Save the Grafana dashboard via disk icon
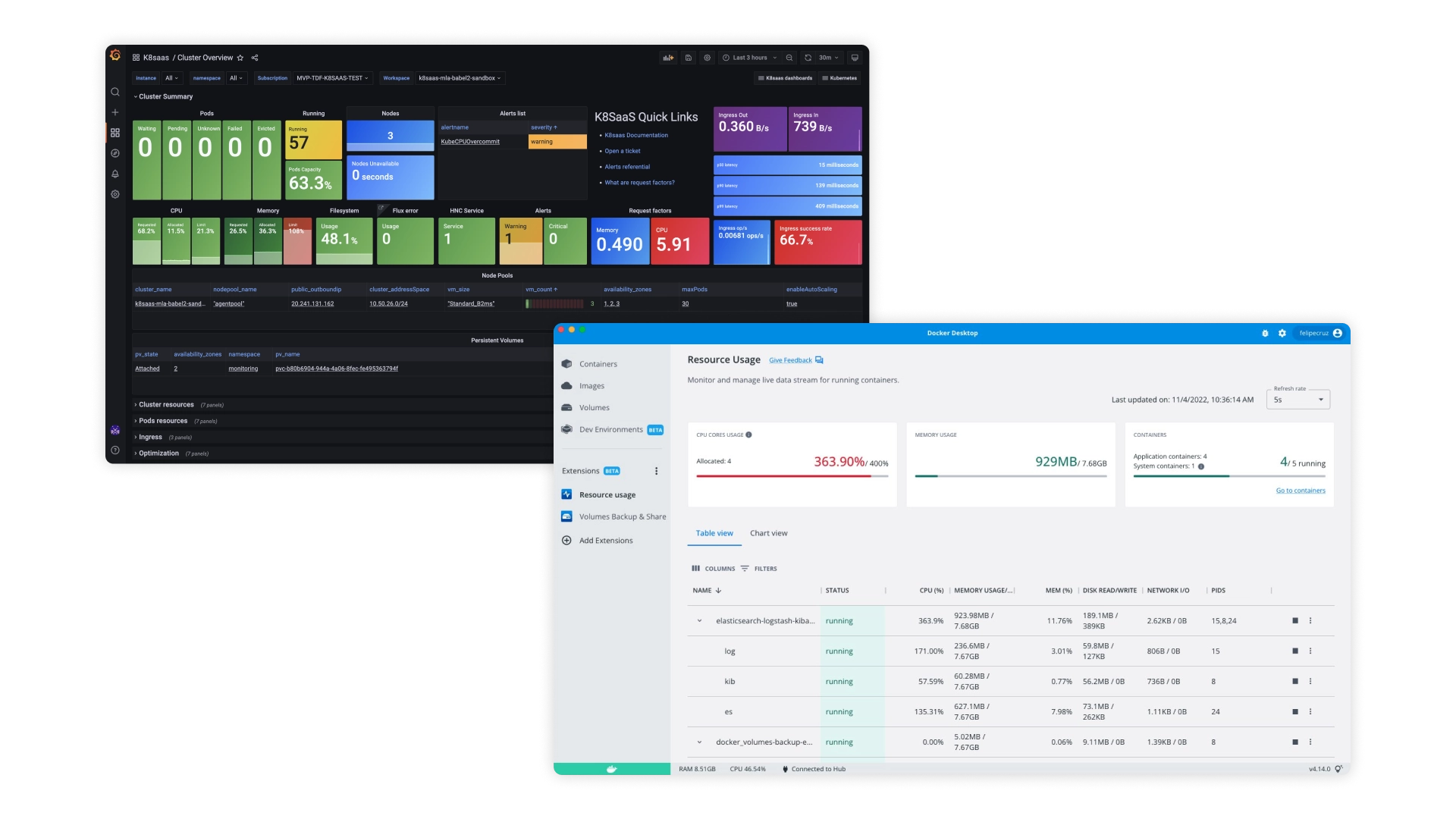The image size is (1456, 819). pyautogui.click(x=689, y=58)
